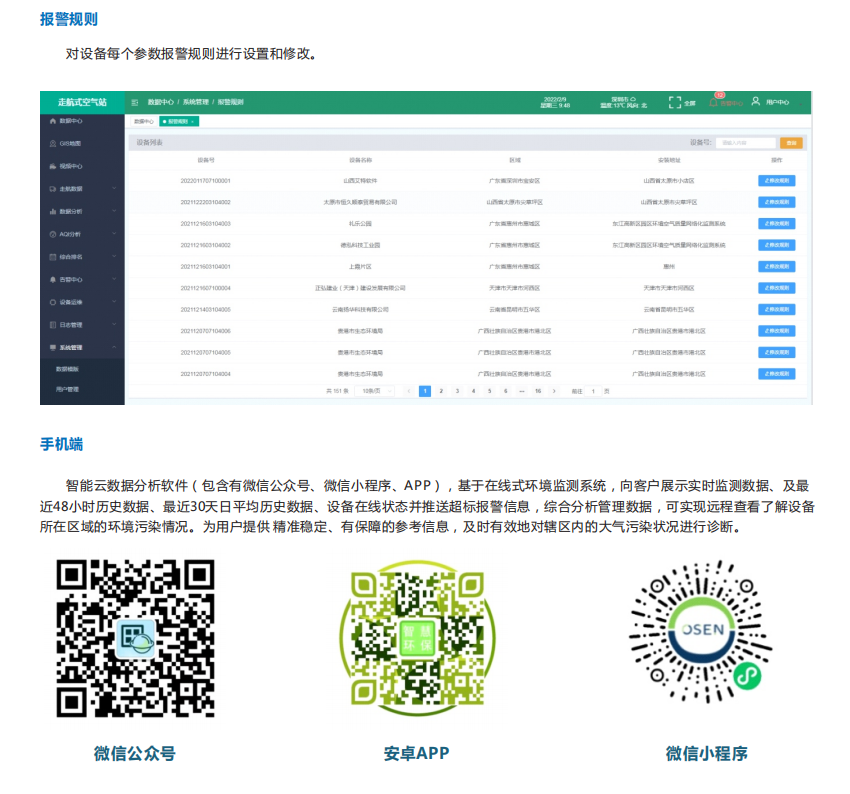This screenshot has height=794, width=850.
Task: Click the next page arrow
Action: click(554, 391)
